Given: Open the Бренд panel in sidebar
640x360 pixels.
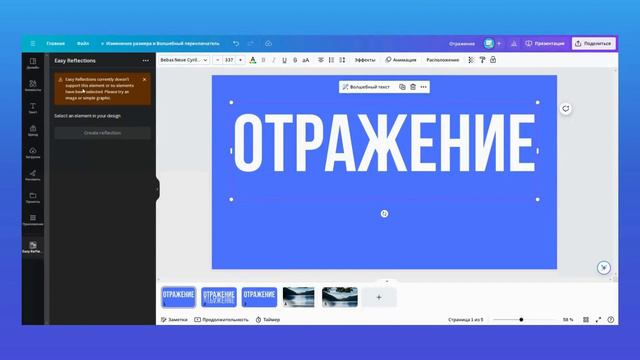Looking at the screenshot, I should 33,131.
